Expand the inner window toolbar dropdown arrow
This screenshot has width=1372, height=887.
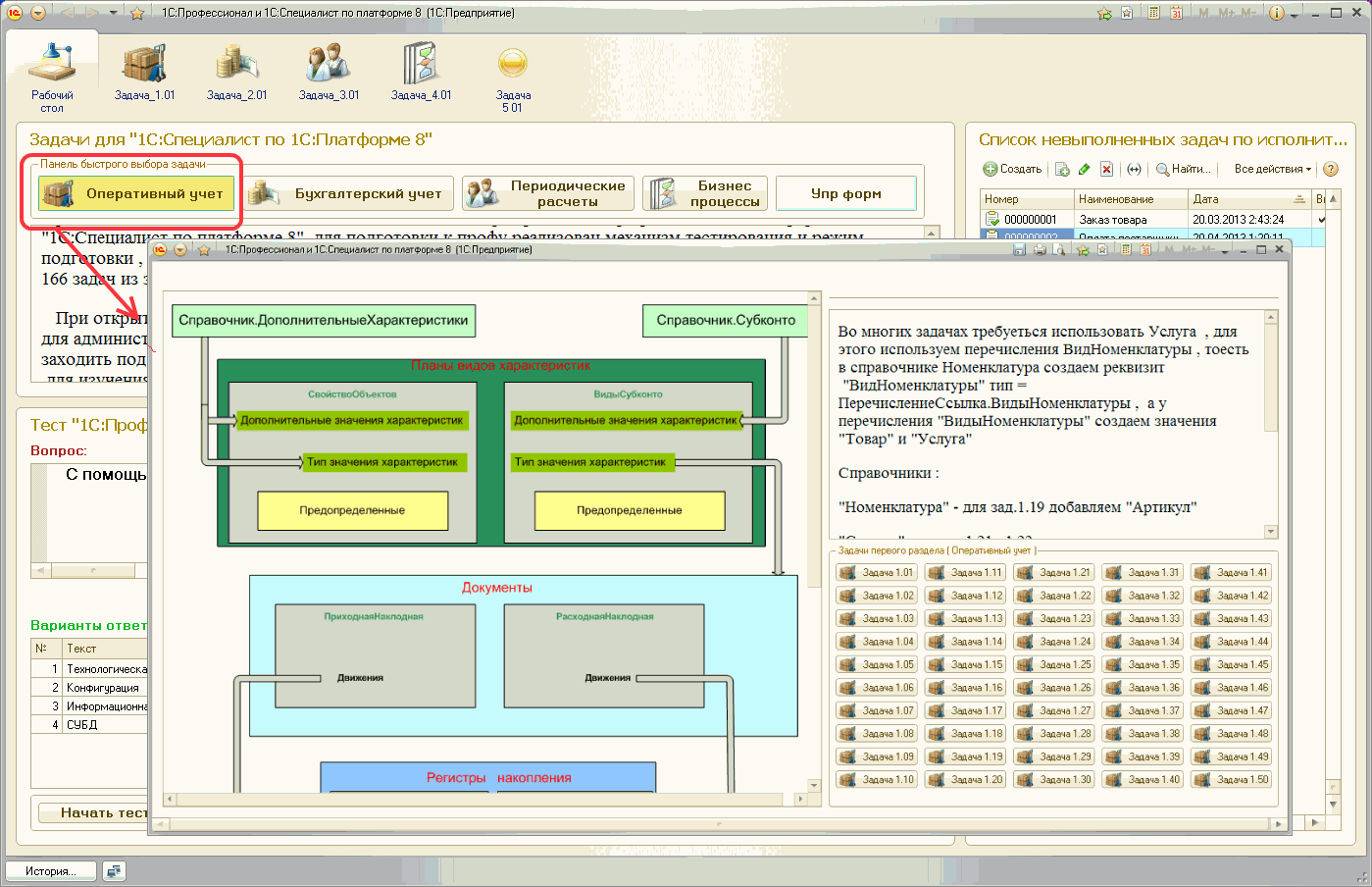1226,251
